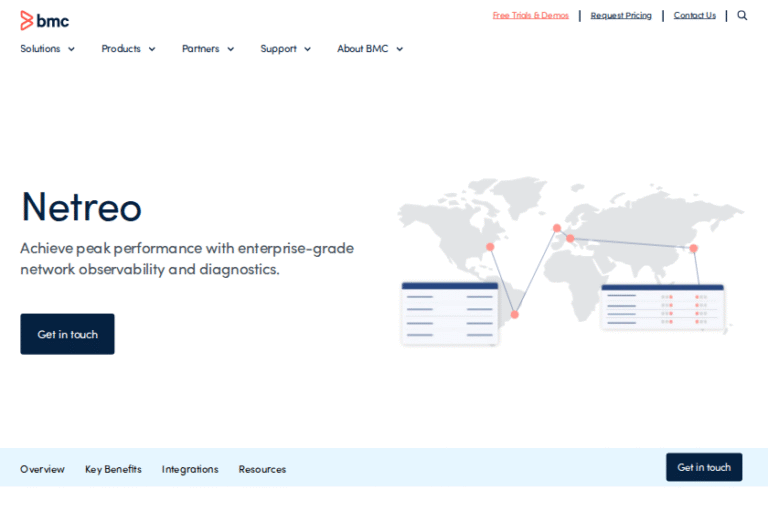Click Get in touch in the sticky bar
This screenshot has width=768, height=512.
(x=704, y=467)
